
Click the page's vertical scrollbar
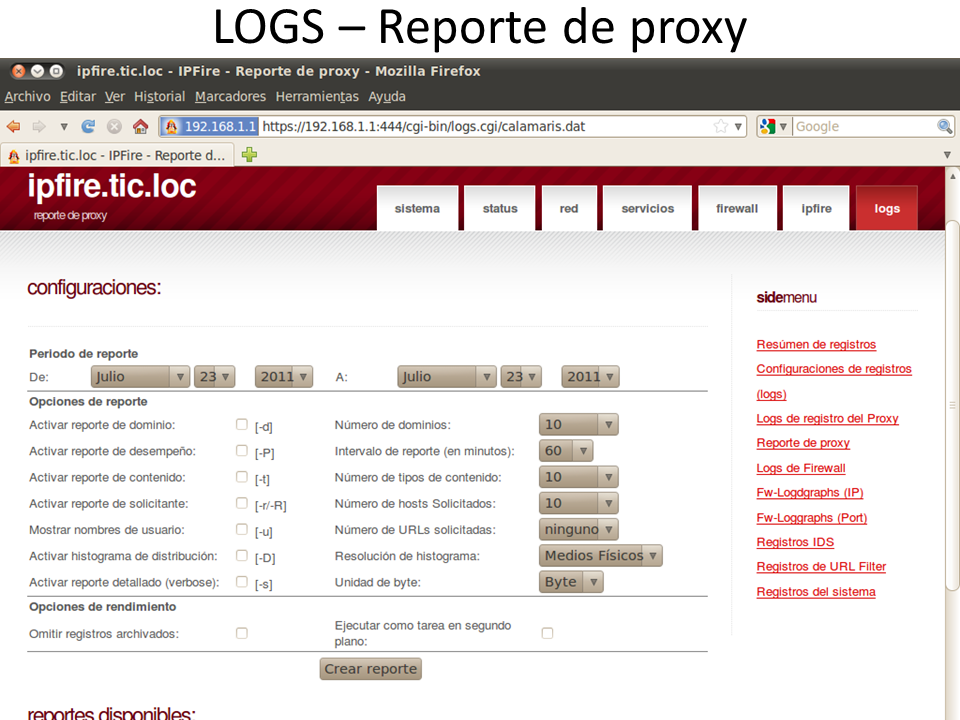pos(952,400)
